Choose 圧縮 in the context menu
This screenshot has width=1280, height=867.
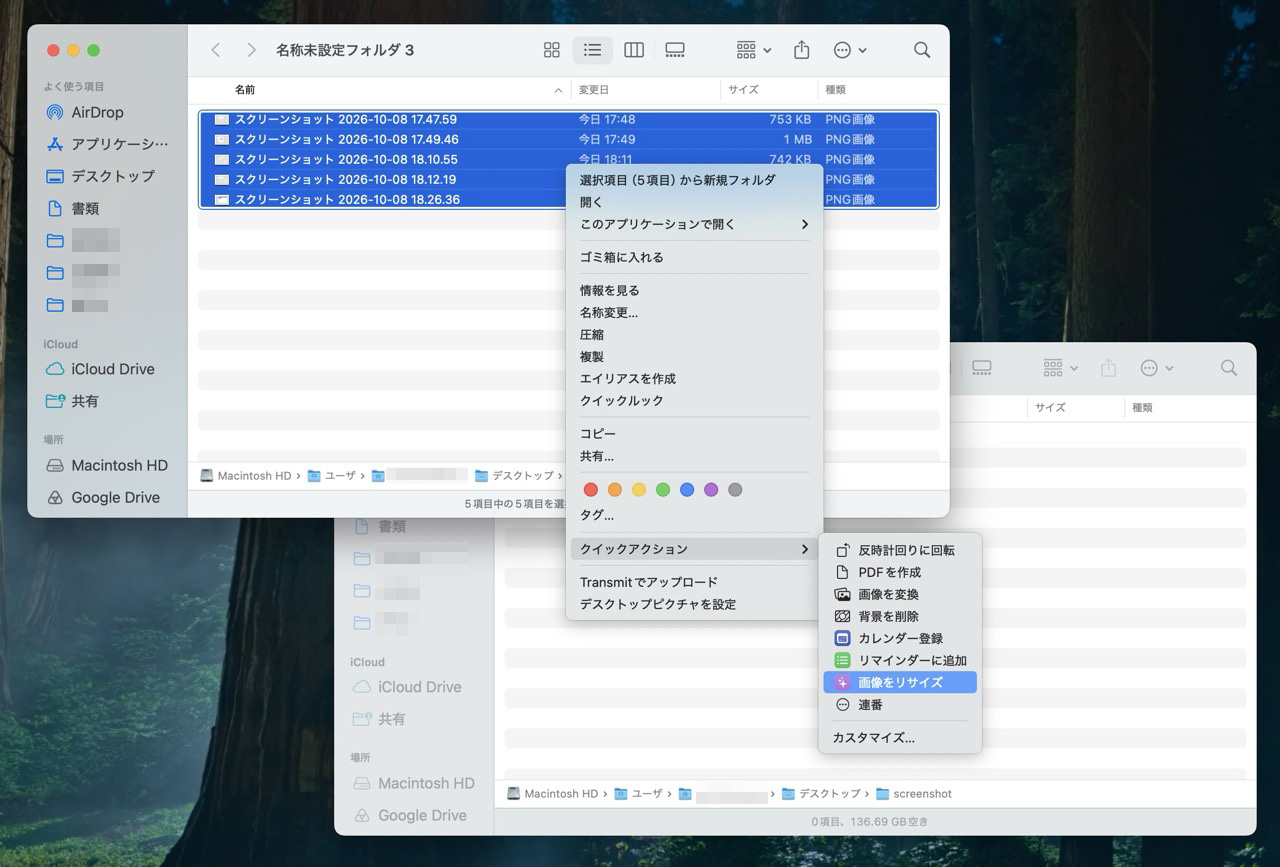pyautogui.click(x=694, y=334)
